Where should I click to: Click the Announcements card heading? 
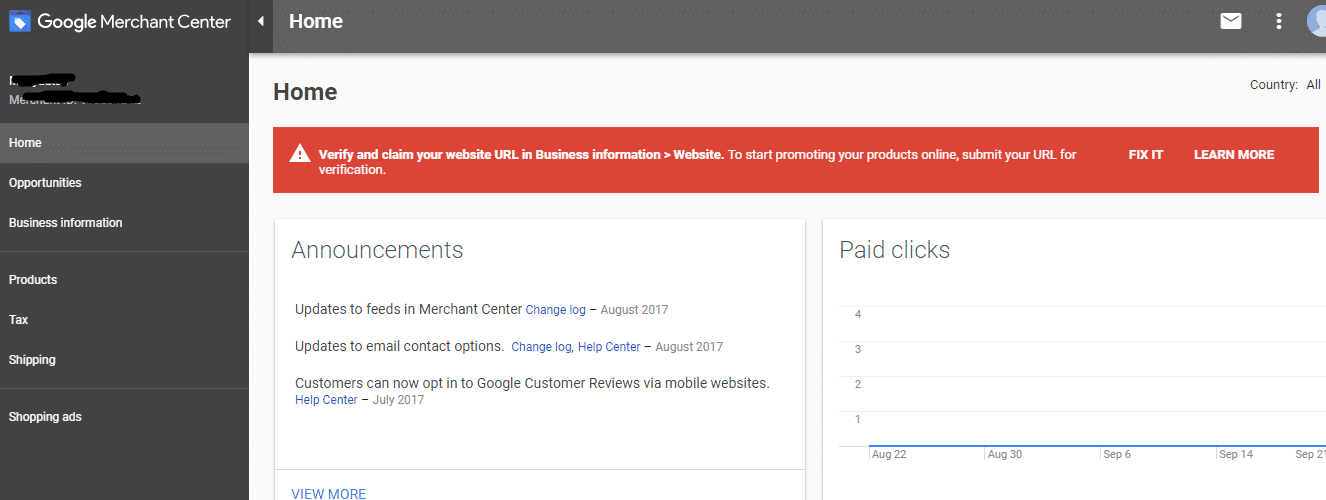pos(377,250)
